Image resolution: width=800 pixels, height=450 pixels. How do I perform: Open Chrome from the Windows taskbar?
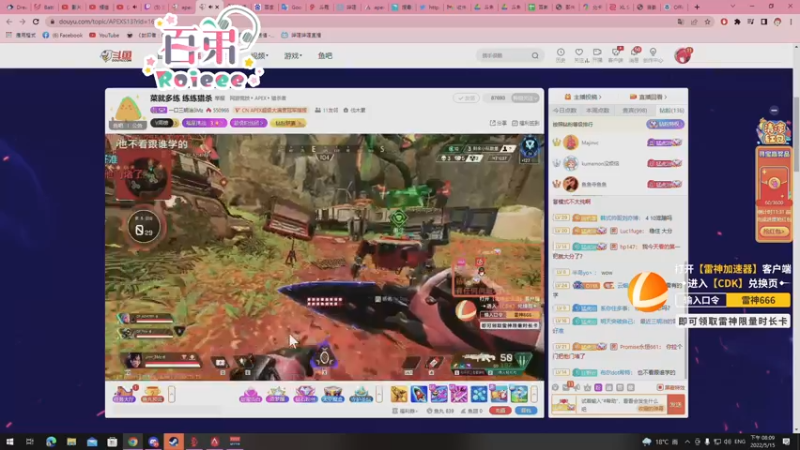click(133, 441)
